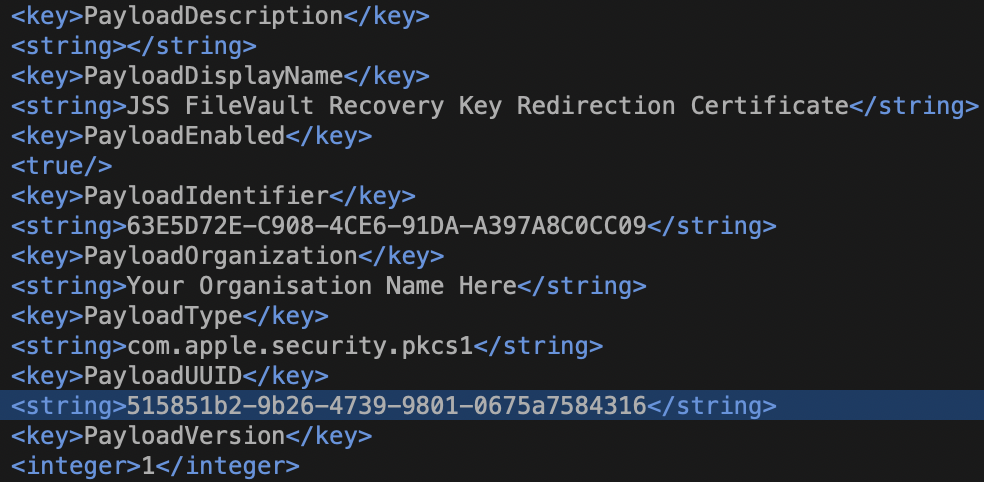Click the com.apple.security.pkcs1 string value
Image resolution: width=984 pixels, height=482 pixels.
tap(300, 346)
